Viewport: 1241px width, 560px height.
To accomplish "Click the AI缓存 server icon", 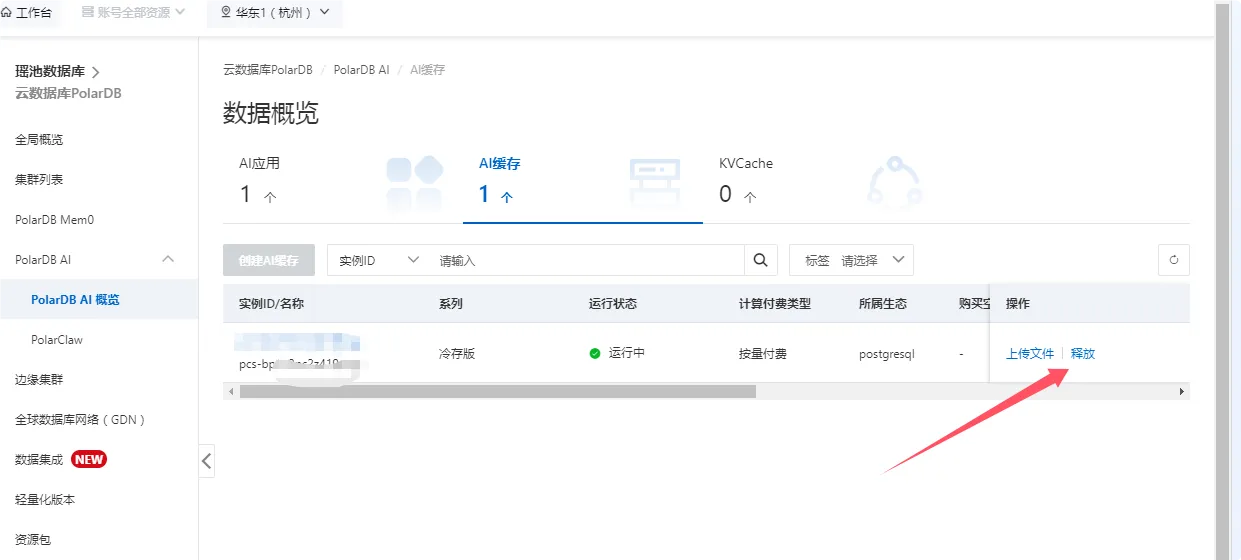I will 655,181.
